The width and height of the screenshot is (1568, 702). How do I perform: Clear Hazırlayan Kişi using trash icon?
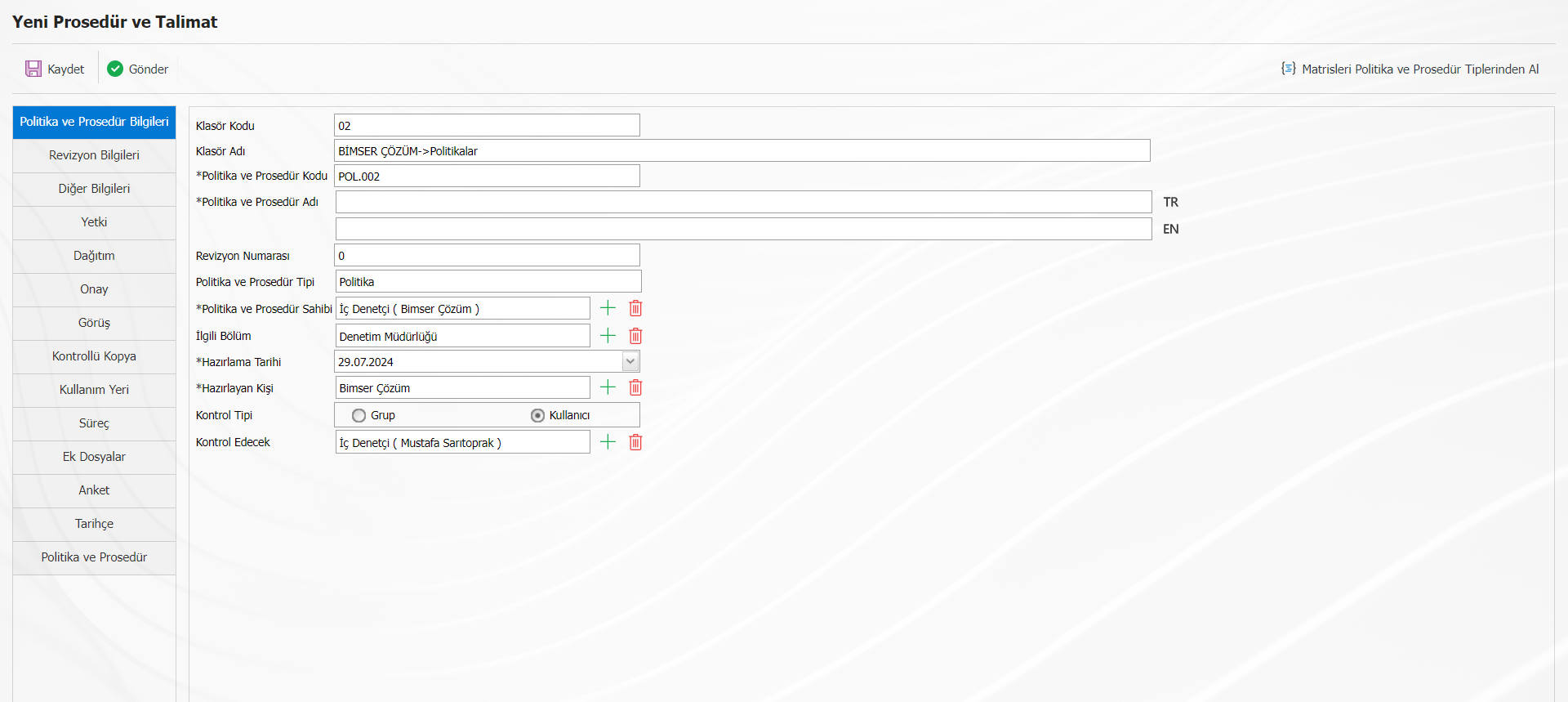coord(635,387)
